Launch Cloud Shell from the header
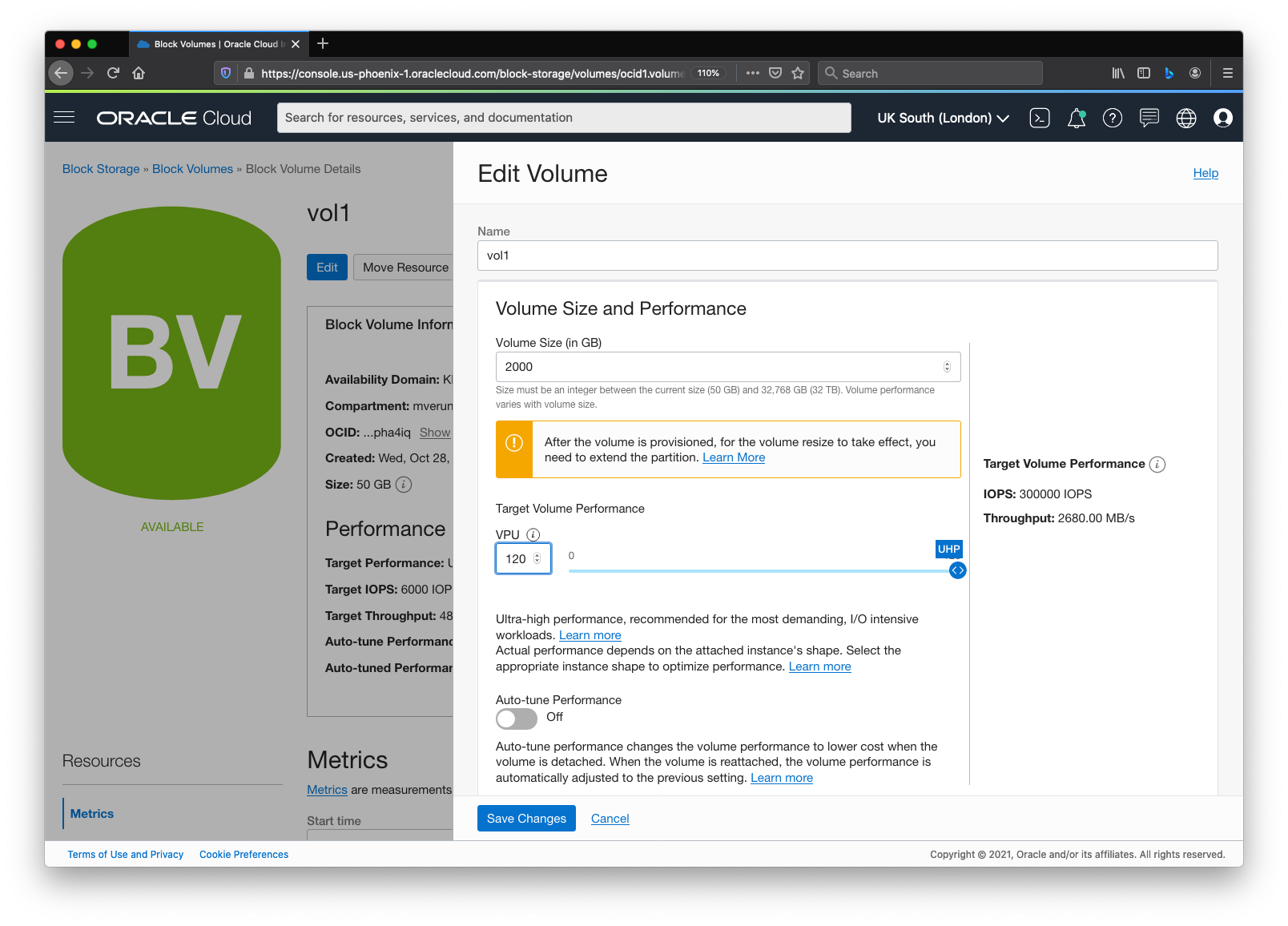 1040,119
